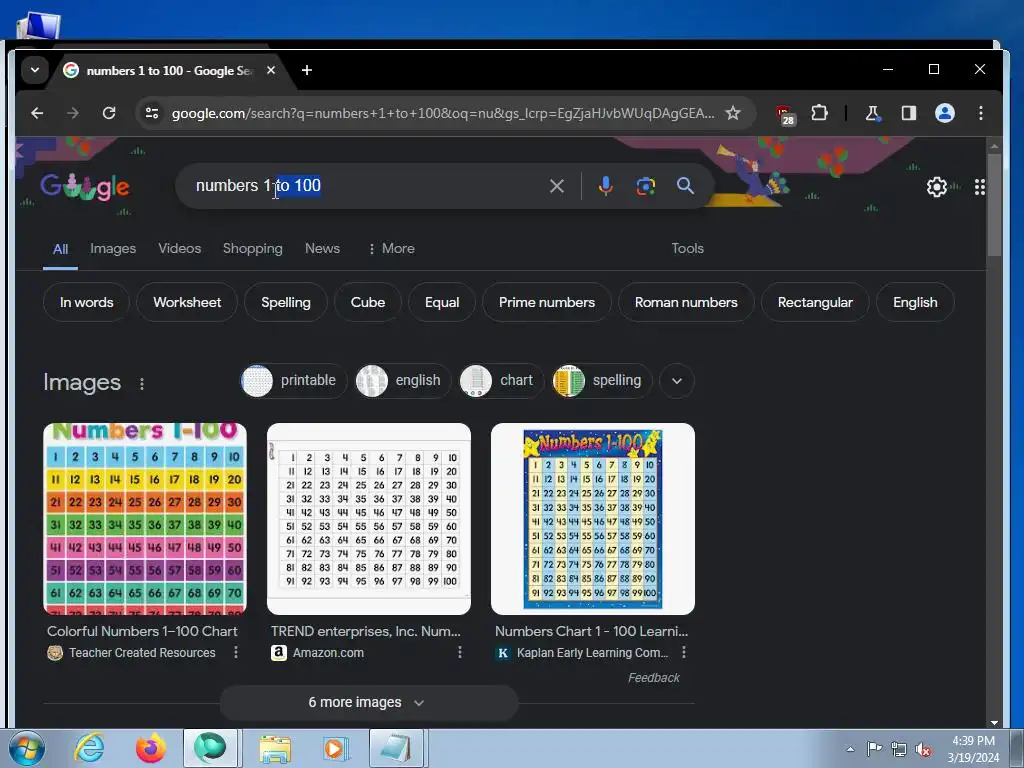The height and width of the screenshot is (768, 1024).
Task: Filter by Cube chip
Action: pos(368,302)
